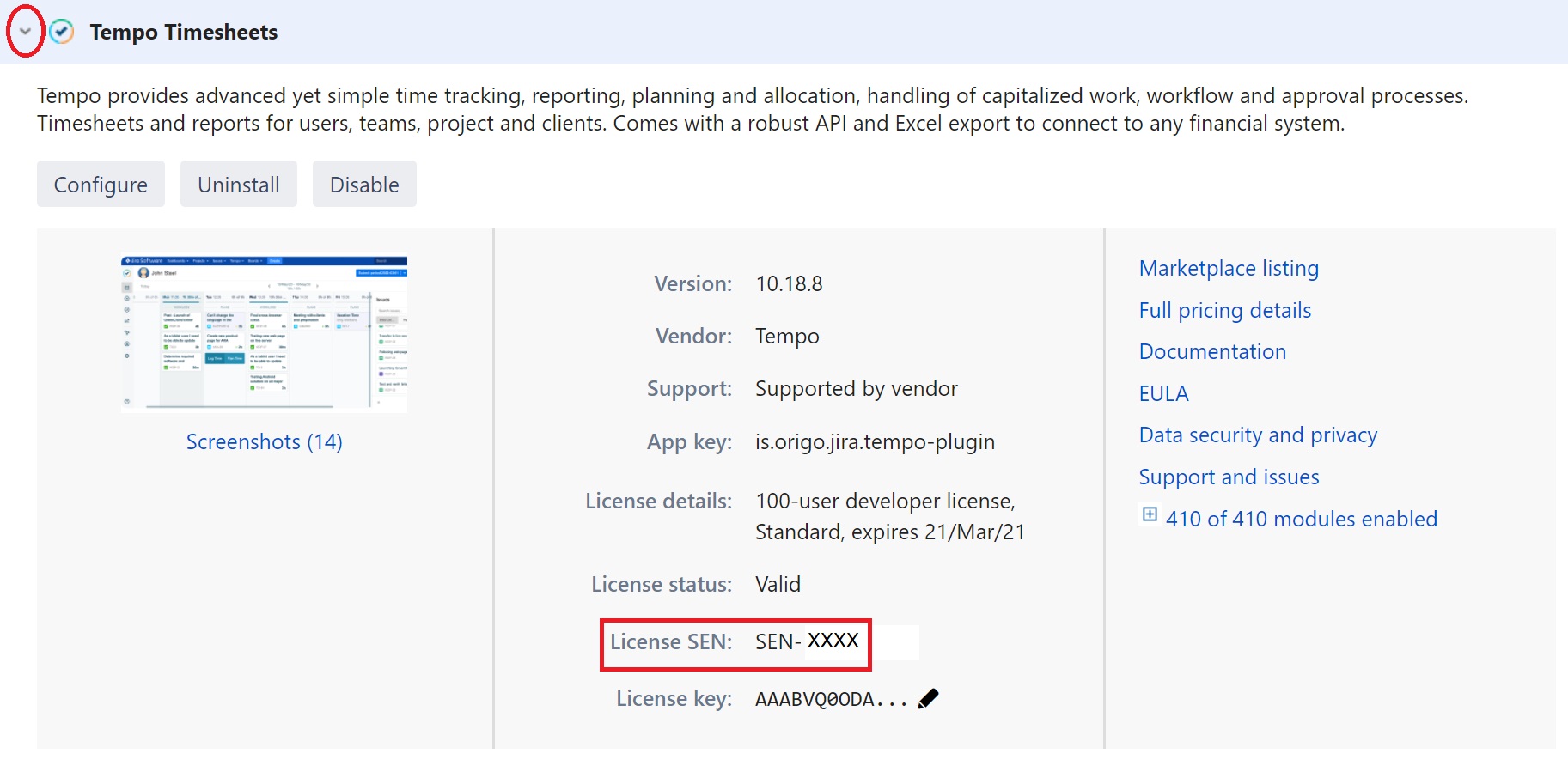Image resolution: width=1568 pixels, height=766 pixels.
Task: Open the Screenshots (14) link
Action: [264, 441]
